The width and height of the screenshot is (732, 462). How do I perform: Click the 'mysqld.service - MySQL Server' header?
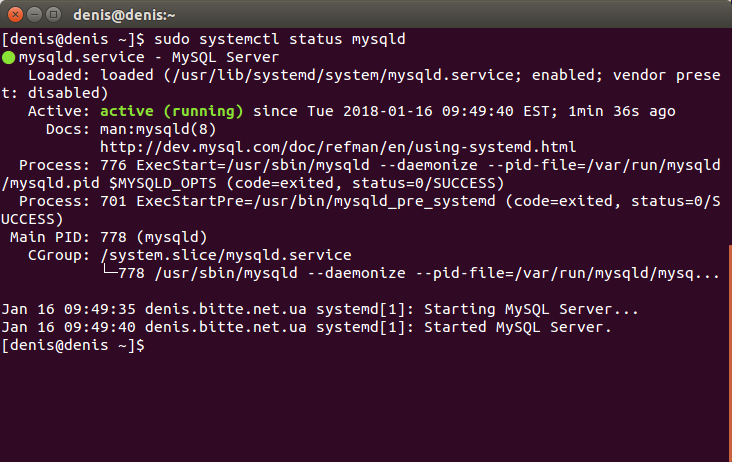[148, 57]
